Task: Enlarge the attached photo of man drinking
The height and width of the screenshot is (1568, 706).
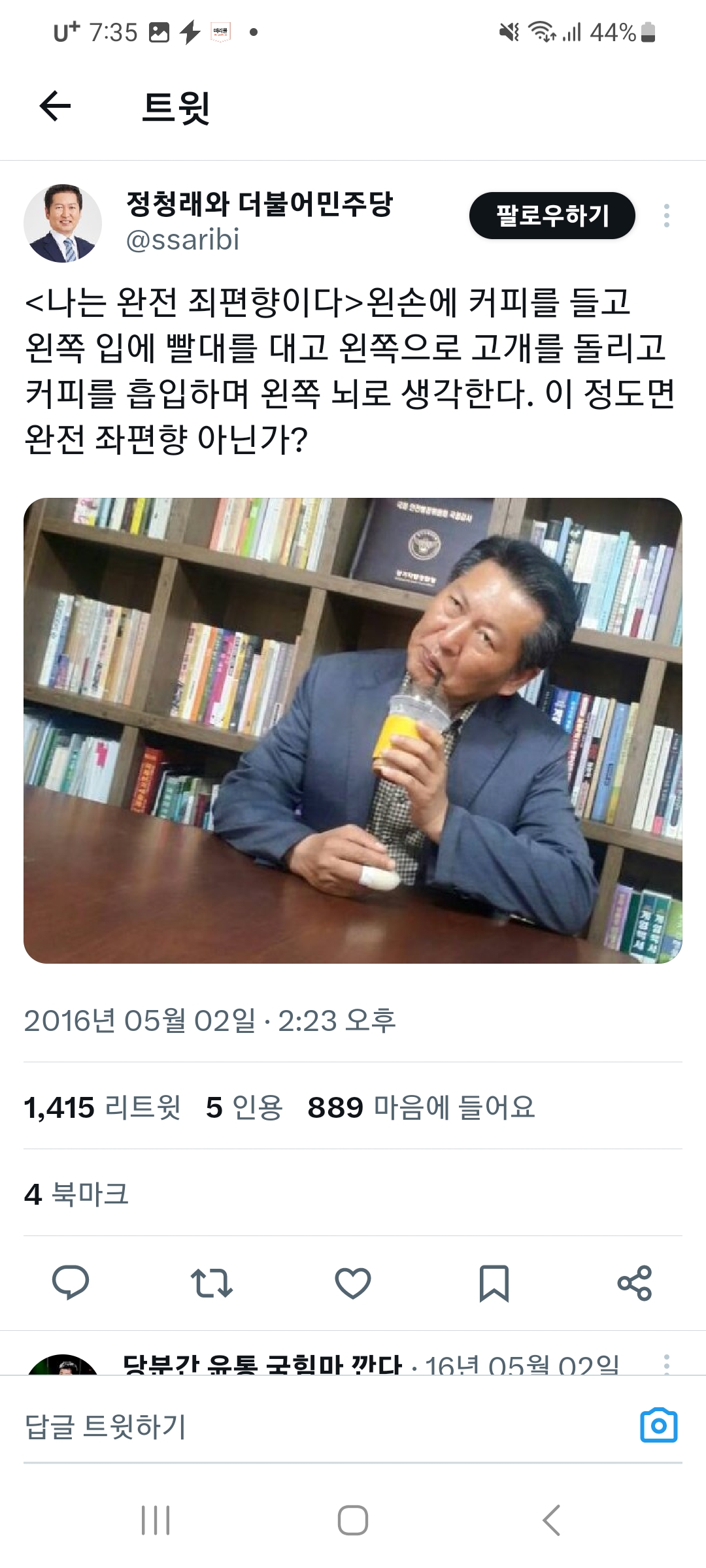Action: click(353, 730)
